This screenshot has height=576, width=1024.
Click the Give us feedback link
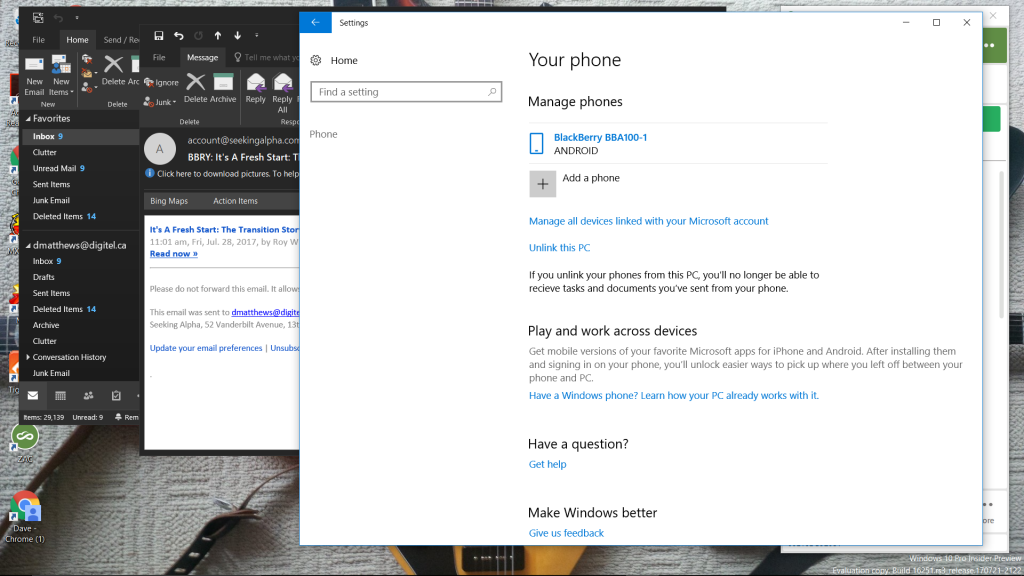(x=566, y=533)
